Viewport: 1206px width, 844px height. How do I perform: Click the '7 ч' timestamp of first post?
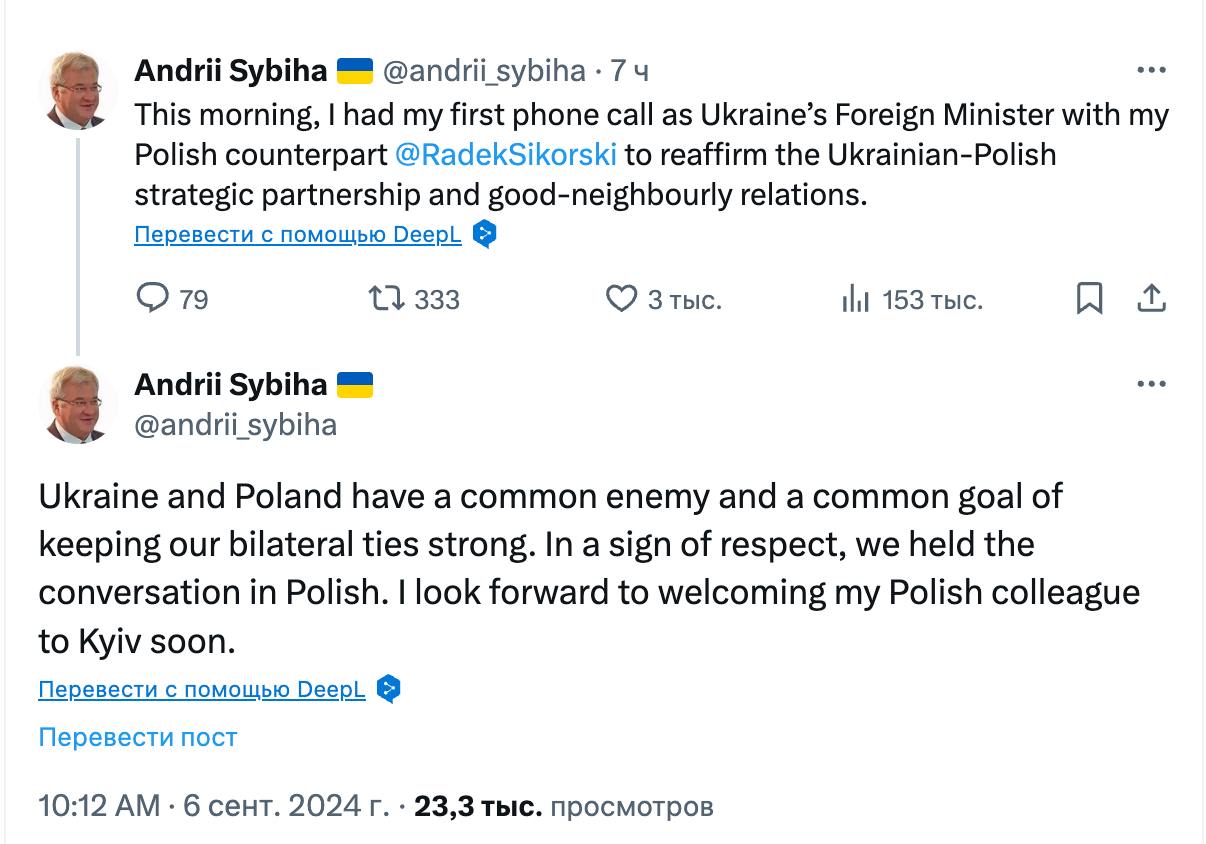click(630, 71)
